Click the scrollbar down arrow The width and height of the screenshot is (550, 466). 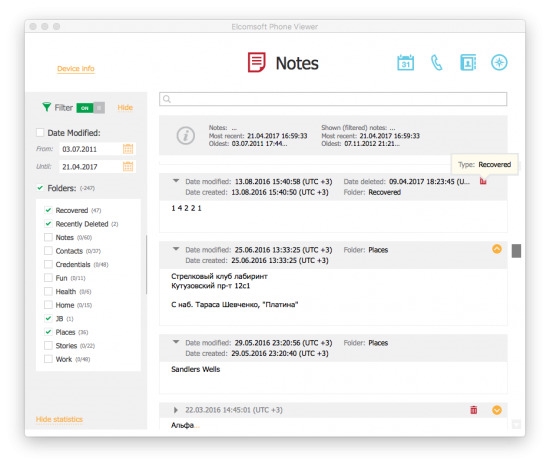tap(516, 424)
